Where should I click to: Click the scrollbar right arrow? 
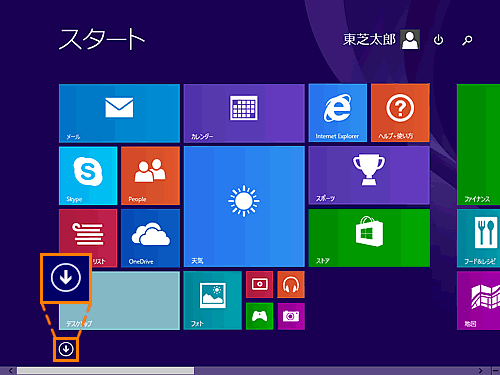coord(480,370)
